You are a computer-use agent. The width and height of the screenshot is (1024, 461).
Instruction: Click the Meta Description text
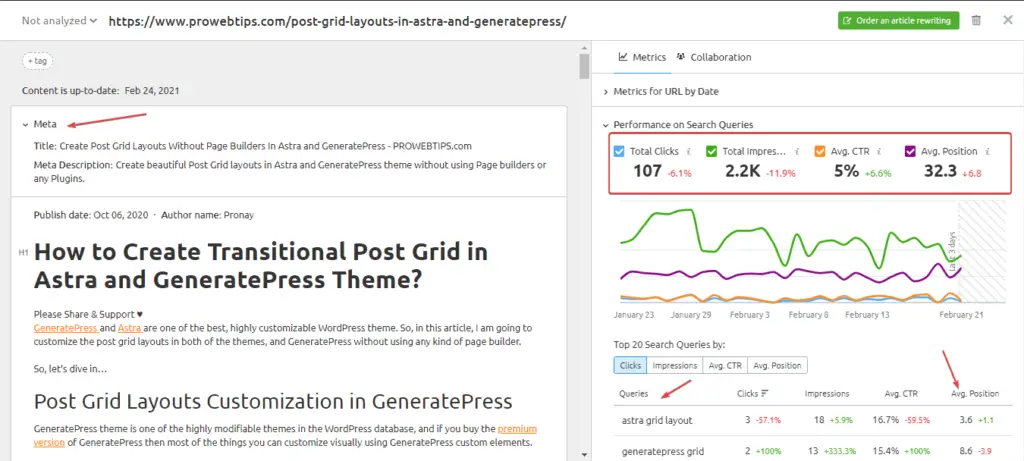(x=290, y=171)
